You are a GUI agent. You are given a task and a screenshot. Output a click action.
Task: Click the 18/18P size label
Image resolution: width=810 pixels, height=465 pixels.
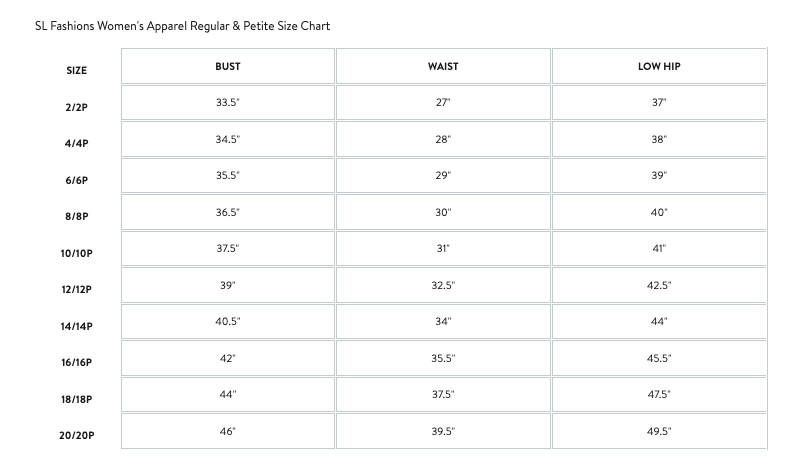[77, 399]
